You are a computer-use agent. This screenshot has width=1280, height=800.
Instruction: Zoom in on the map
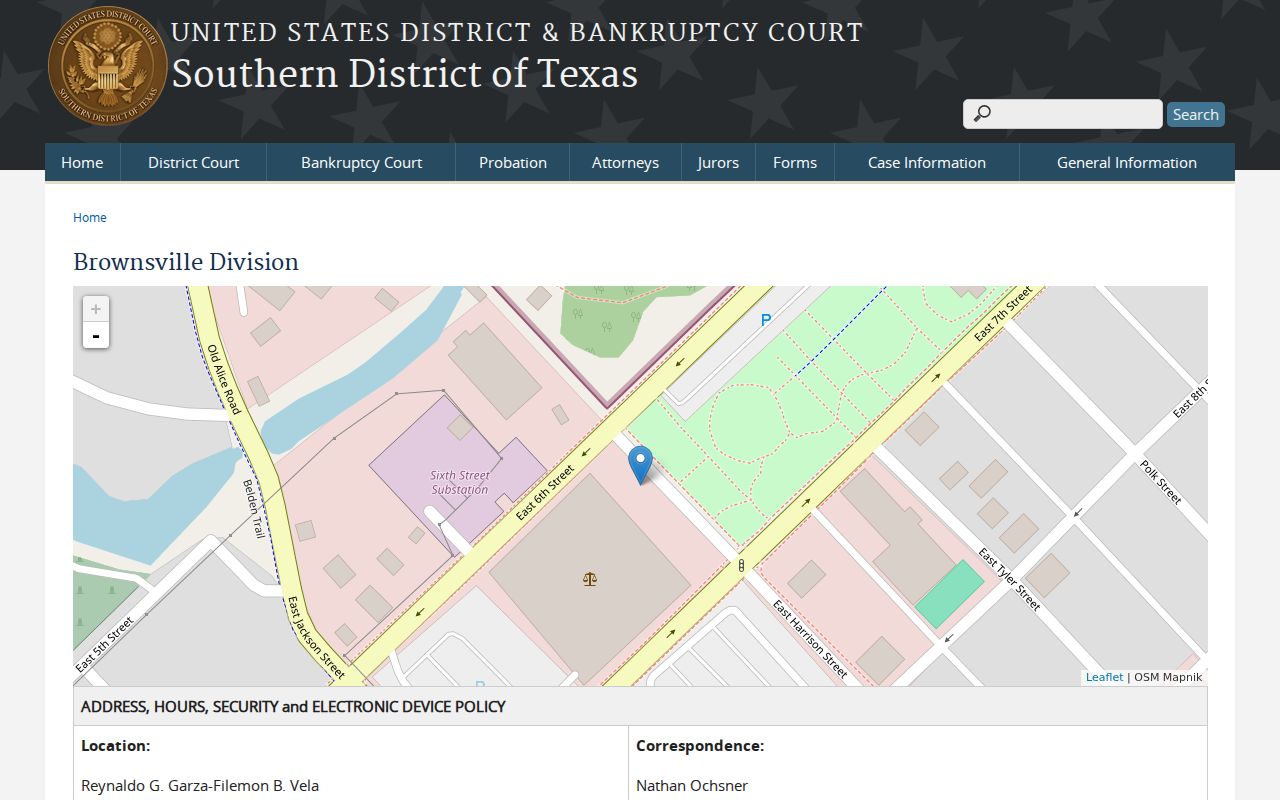pyautogui.click(x=96, y=310)
